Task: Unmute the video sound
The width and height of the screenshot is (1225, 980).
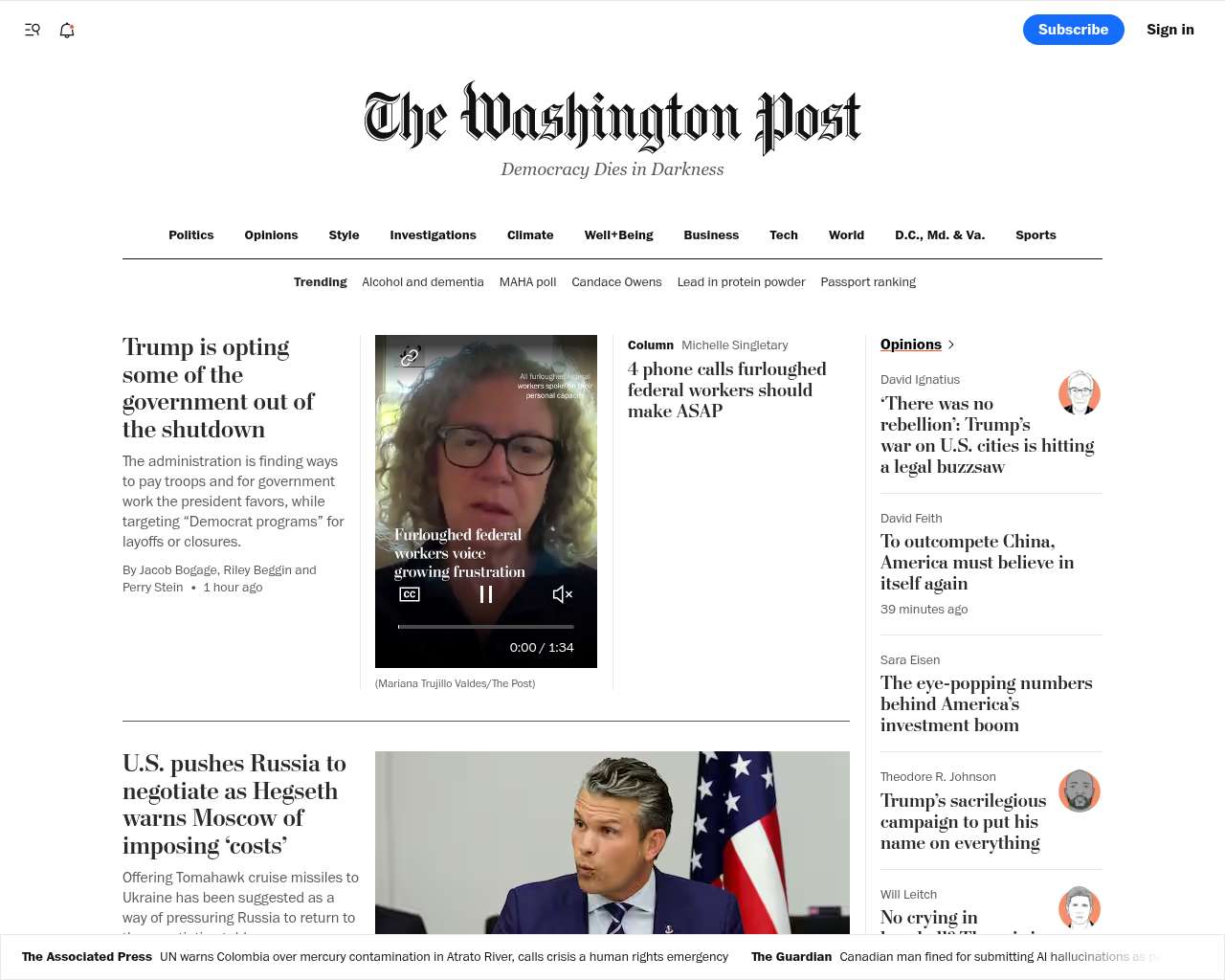Action: click(x=563, y=594)
